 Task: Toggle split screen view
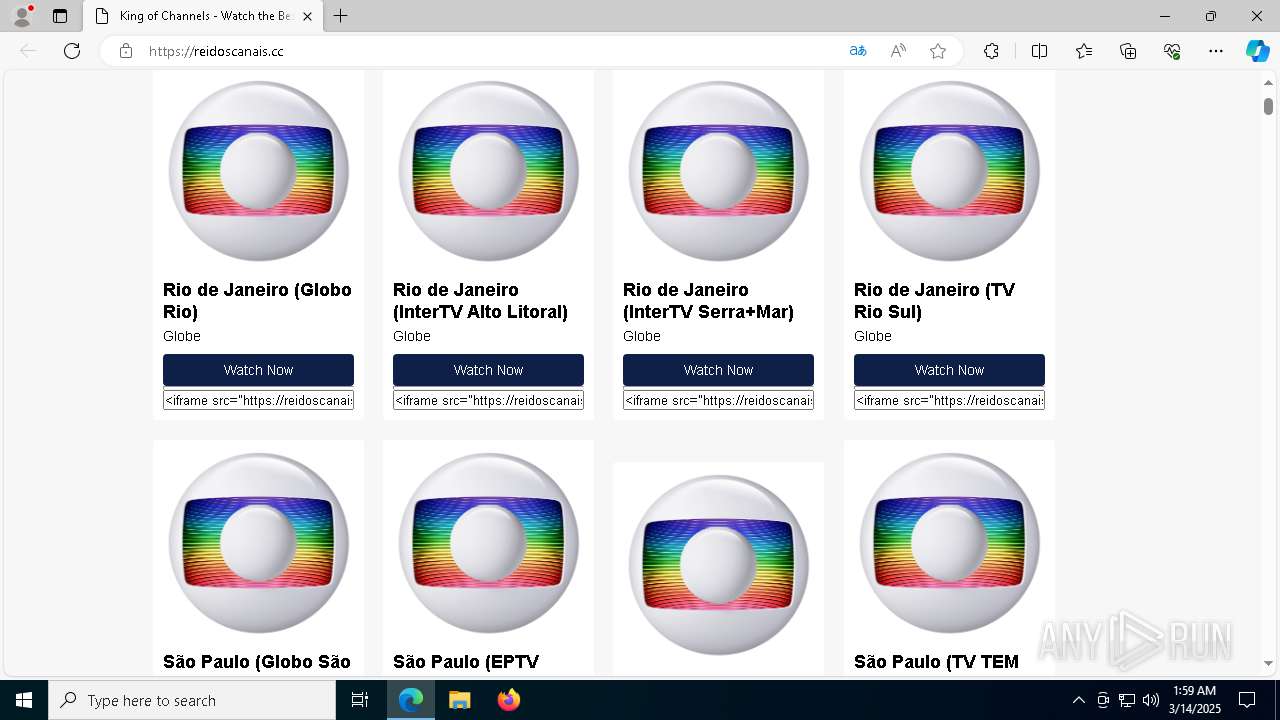pyautogui.click(x=1039, y=51)
